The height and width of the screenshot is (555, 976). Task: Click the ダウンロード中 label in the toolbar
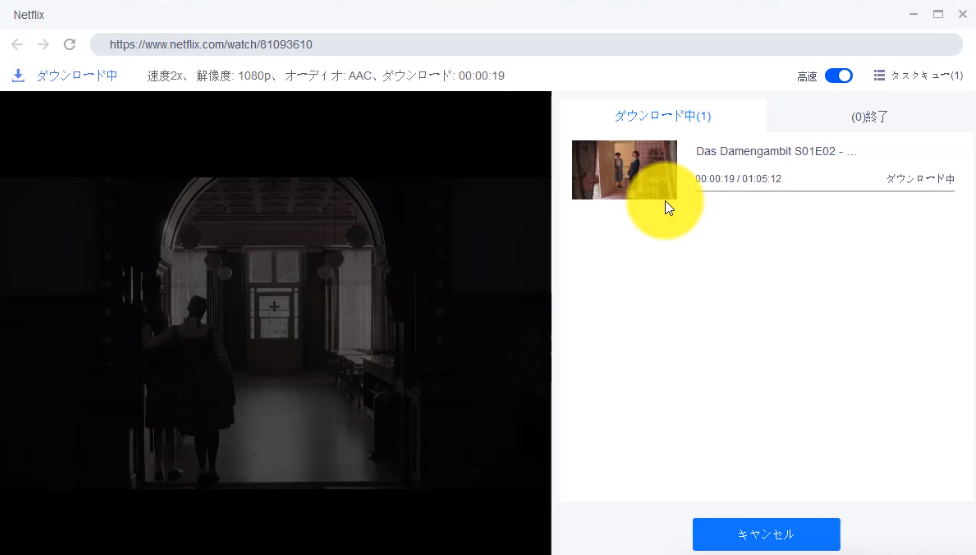(x=77, y=76)
